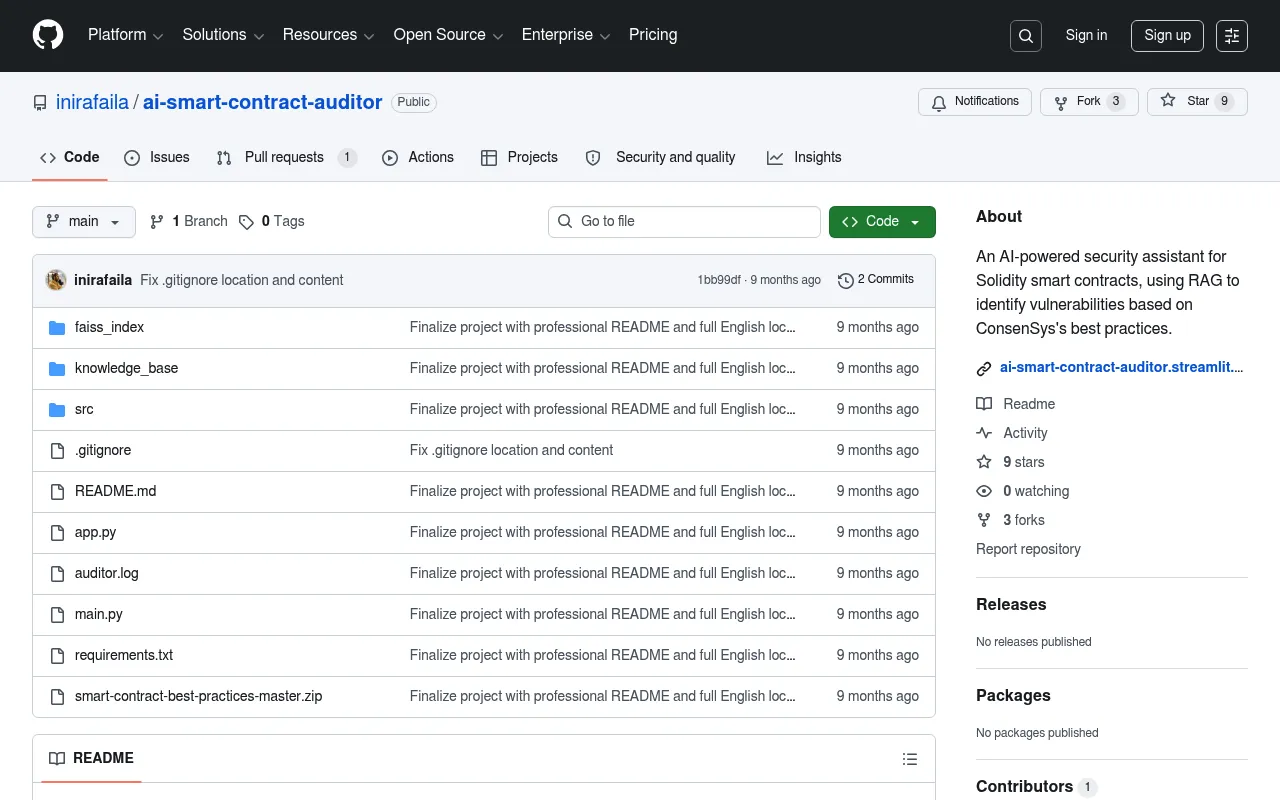Switch to Security and quality tab
Screen dimensions: 1280x800
661,158
